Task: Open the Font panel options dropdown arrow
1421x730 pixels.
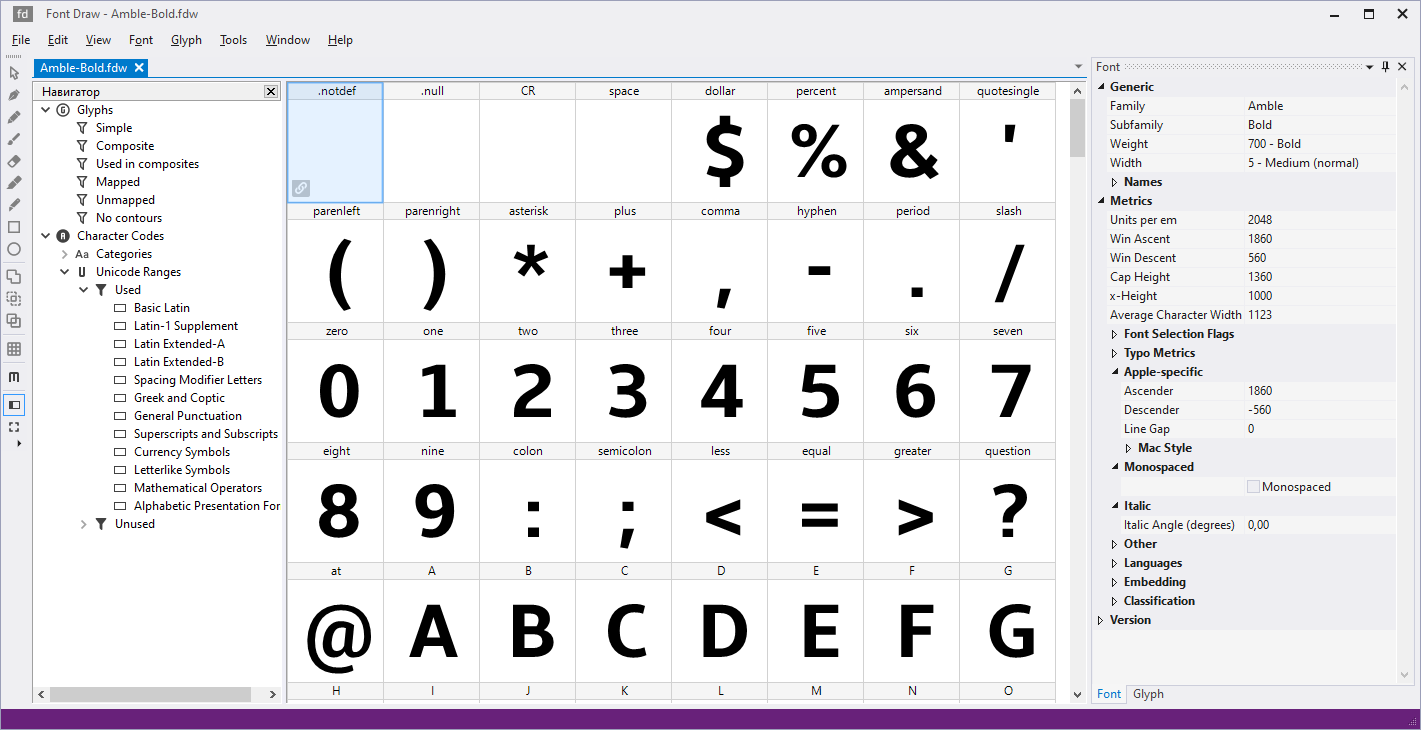Action: (x=1369, y=67)
